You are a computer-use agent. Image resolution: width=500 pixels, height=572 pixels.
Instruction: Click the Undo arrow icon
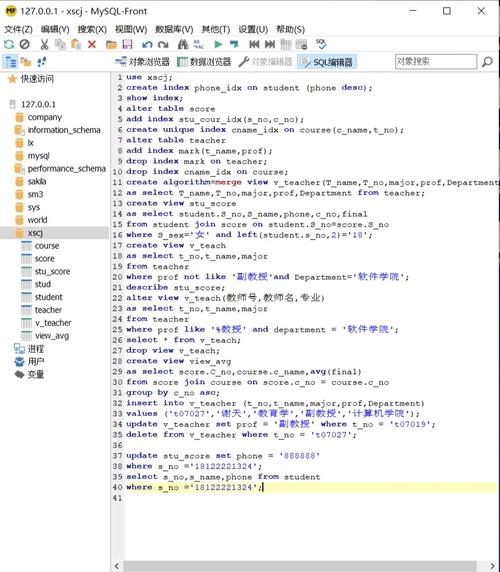click(147, 45)
